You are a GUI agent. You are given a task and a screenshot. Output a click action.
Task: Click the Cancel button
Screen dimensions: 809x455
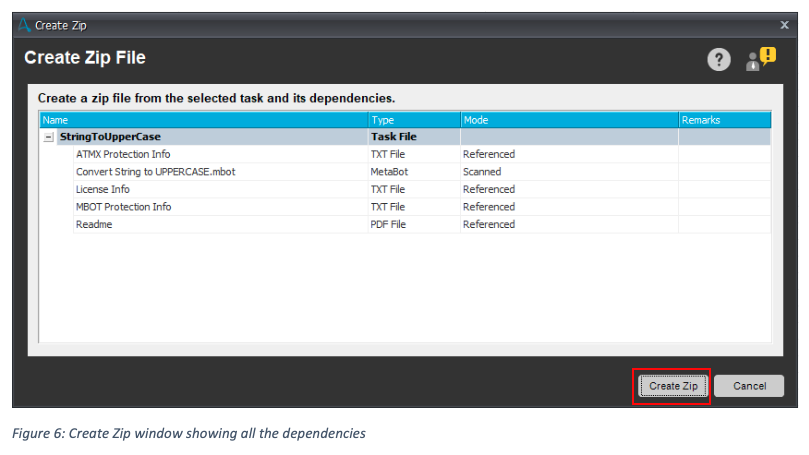click(749, 386)
